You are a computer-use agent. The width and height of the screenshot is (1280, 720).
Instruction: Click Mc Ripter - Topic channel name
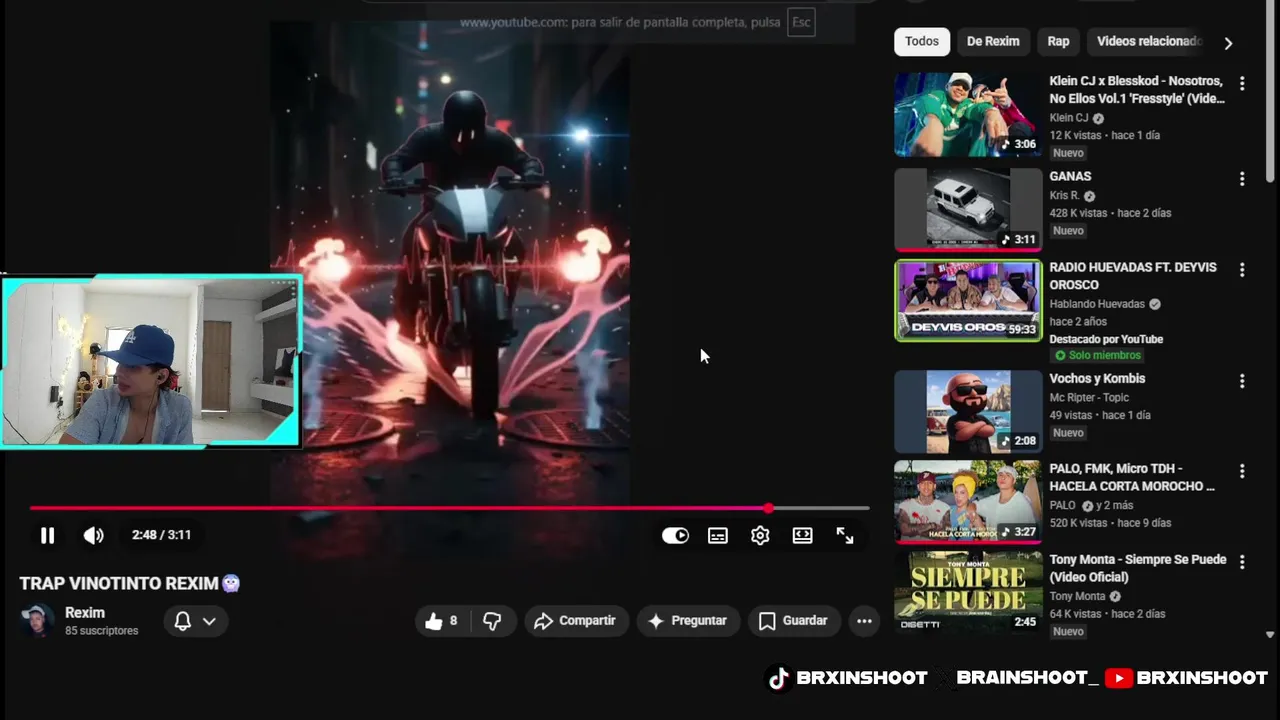coord(1089,398)
